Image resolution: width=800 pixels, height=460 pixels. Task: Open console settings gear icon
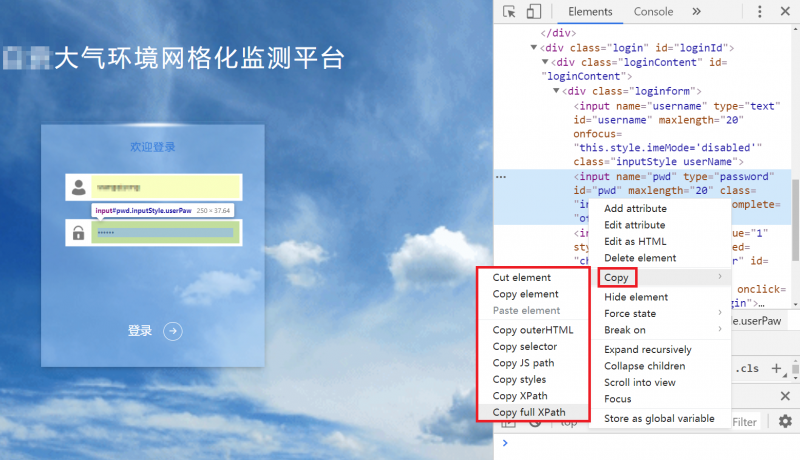(785, 422)
